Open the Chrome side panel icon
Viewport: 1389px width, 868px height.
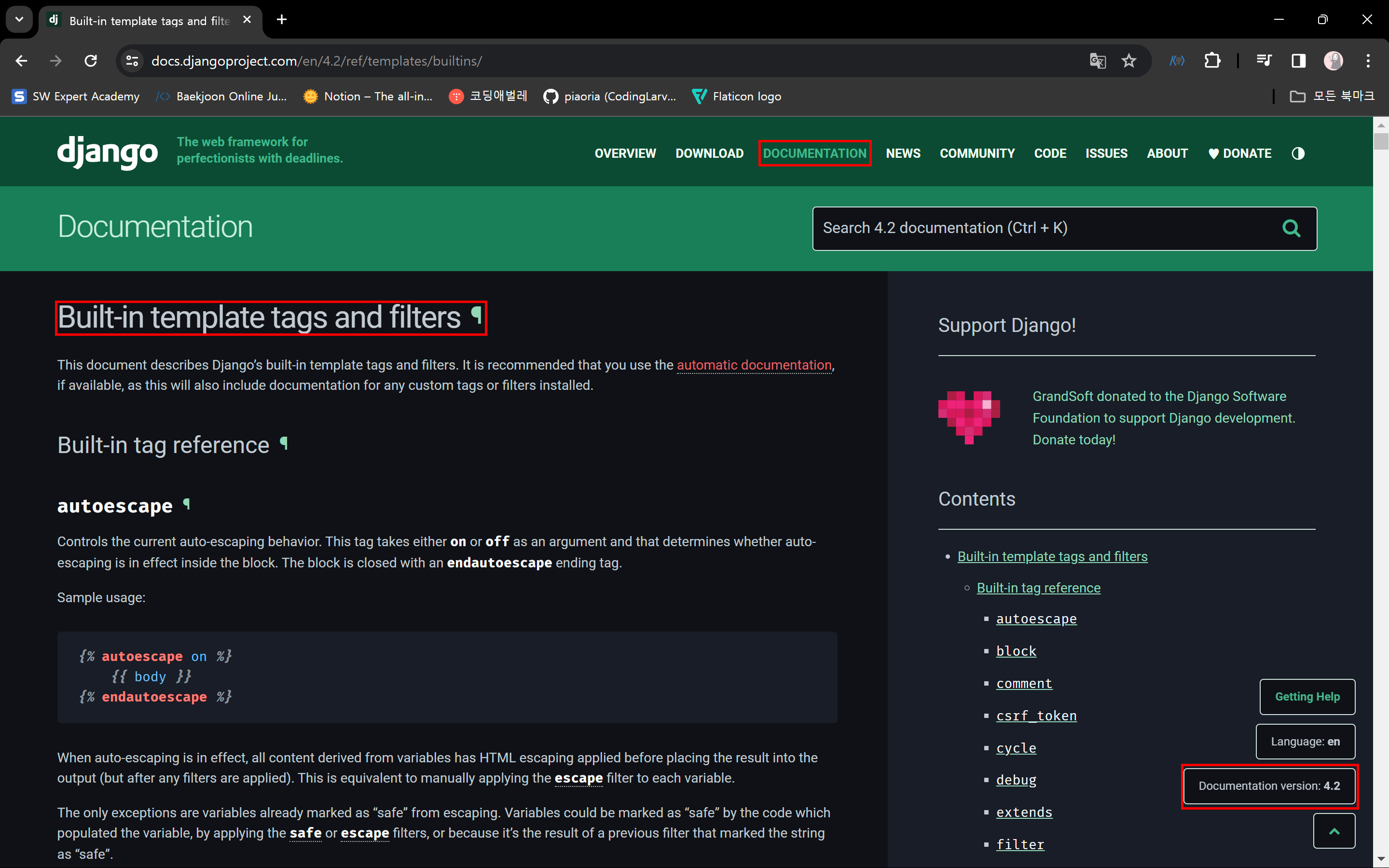[x=1298, y=61]
